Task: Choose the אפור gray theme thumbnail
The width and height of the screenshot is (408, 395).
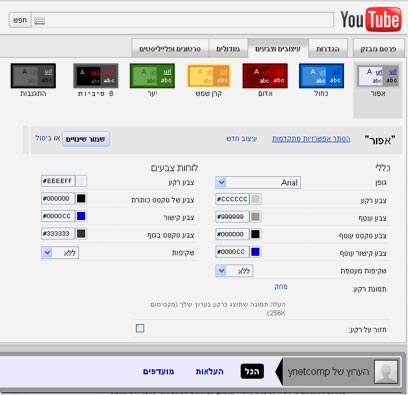Action: pos(378,76)
